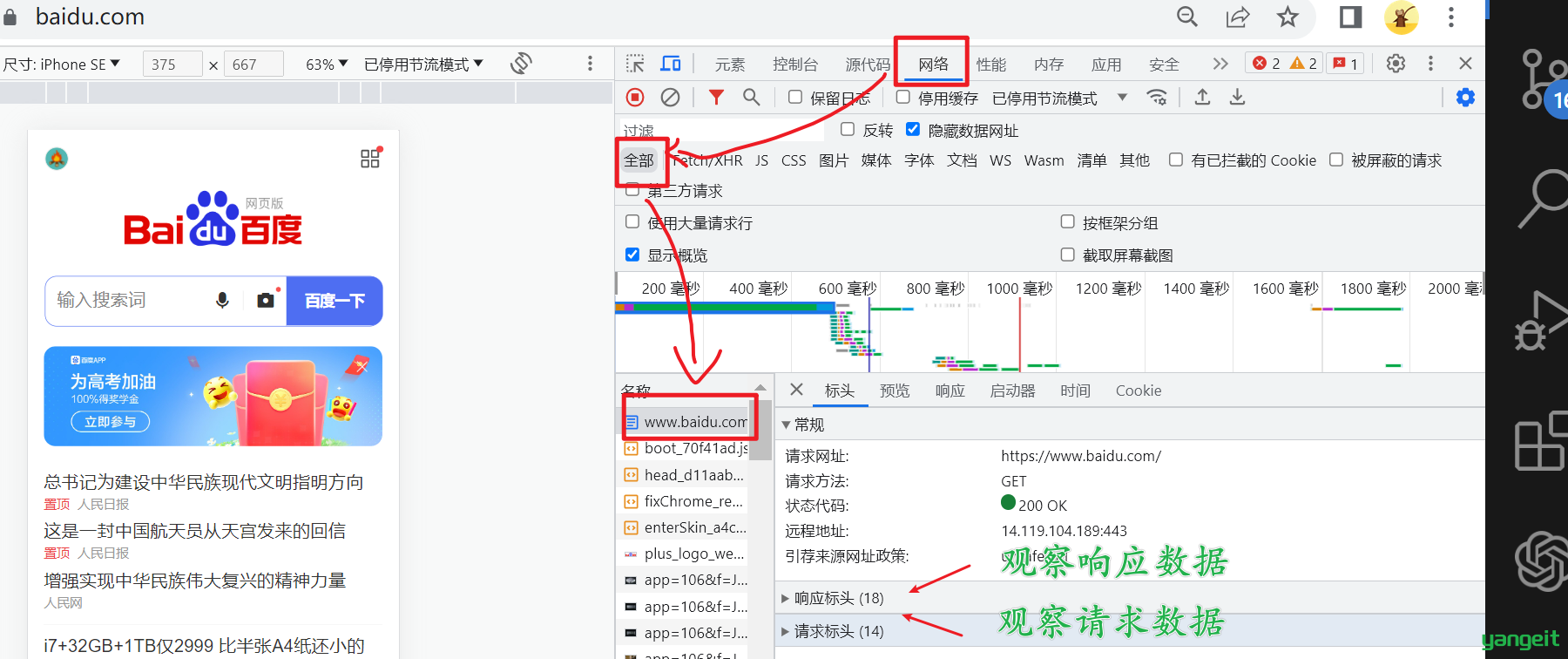This screenshot has height=659, width=1568.
Task: Show more DevTools tabs chevron
Action: pyautogui.click(x=1220, y=64)
